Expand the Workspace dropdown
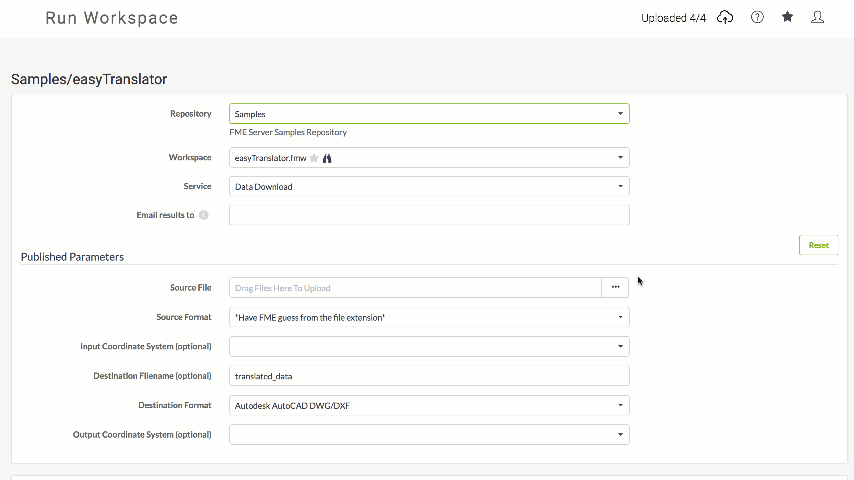This screenshot has height=480, width=854. [429, 158]
